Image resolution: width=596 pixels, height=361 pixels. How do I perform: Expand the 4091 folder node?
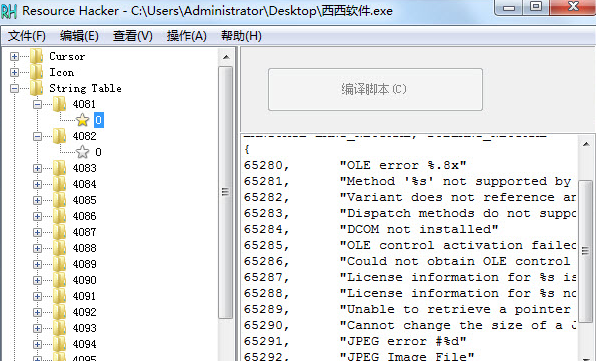[37, 296]
